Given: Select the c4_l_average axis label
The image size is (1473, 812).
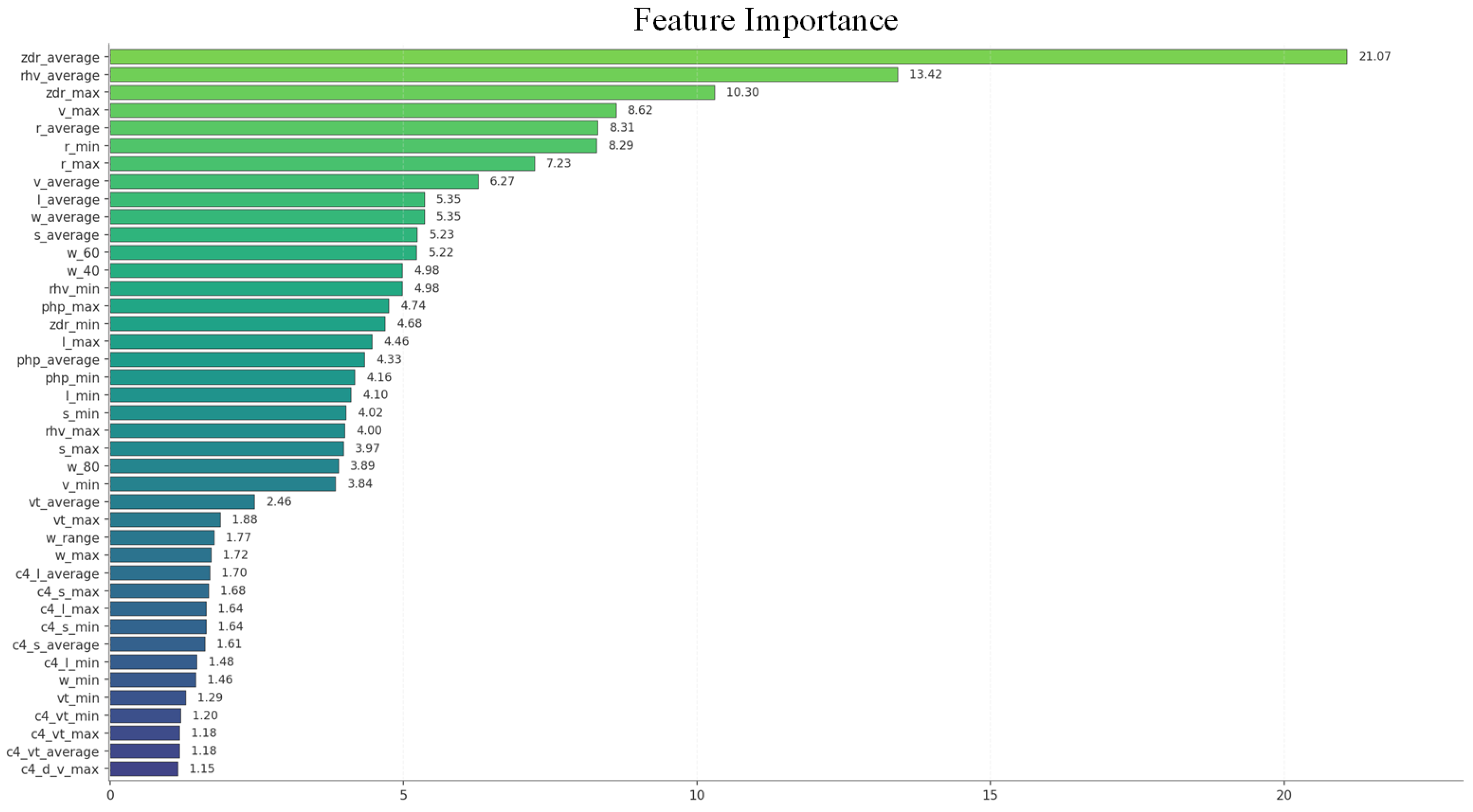Looking at the screenshot, I should 57,574.
